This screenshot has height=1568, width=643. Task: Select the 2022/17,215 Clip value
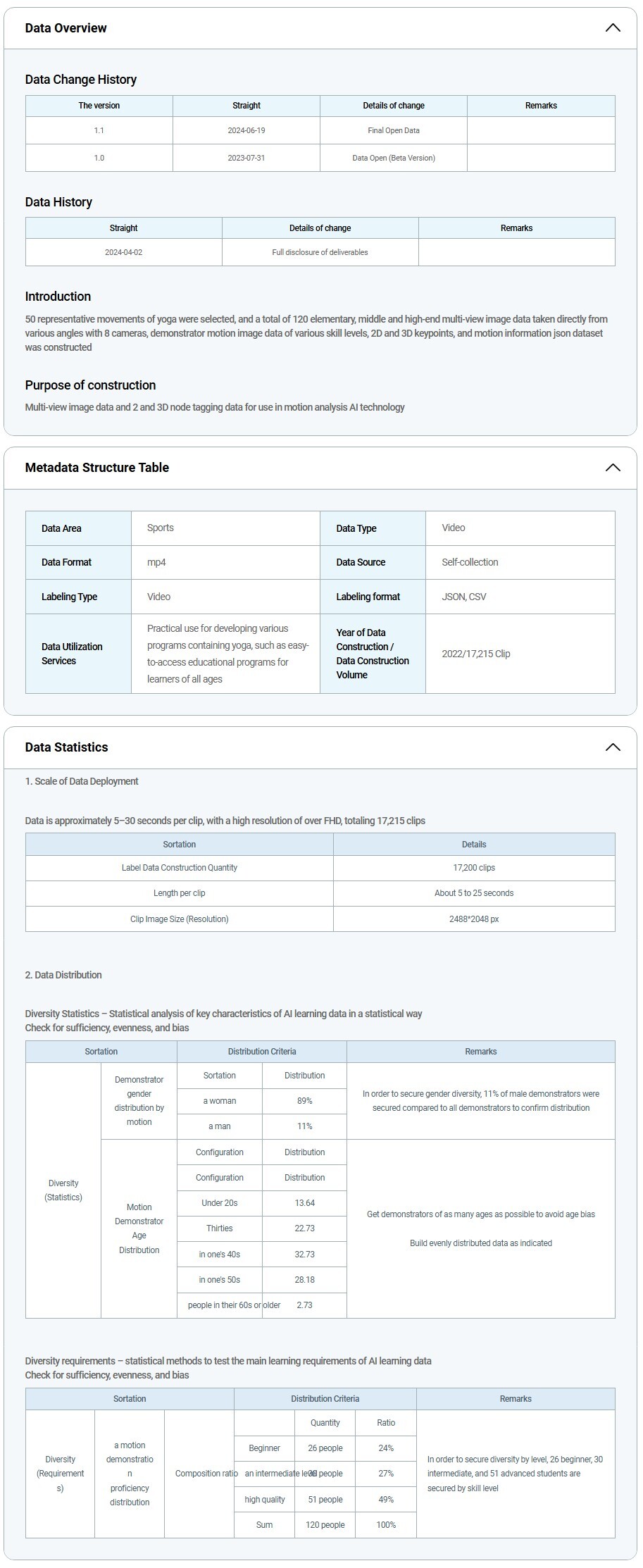tap(476, 654)
